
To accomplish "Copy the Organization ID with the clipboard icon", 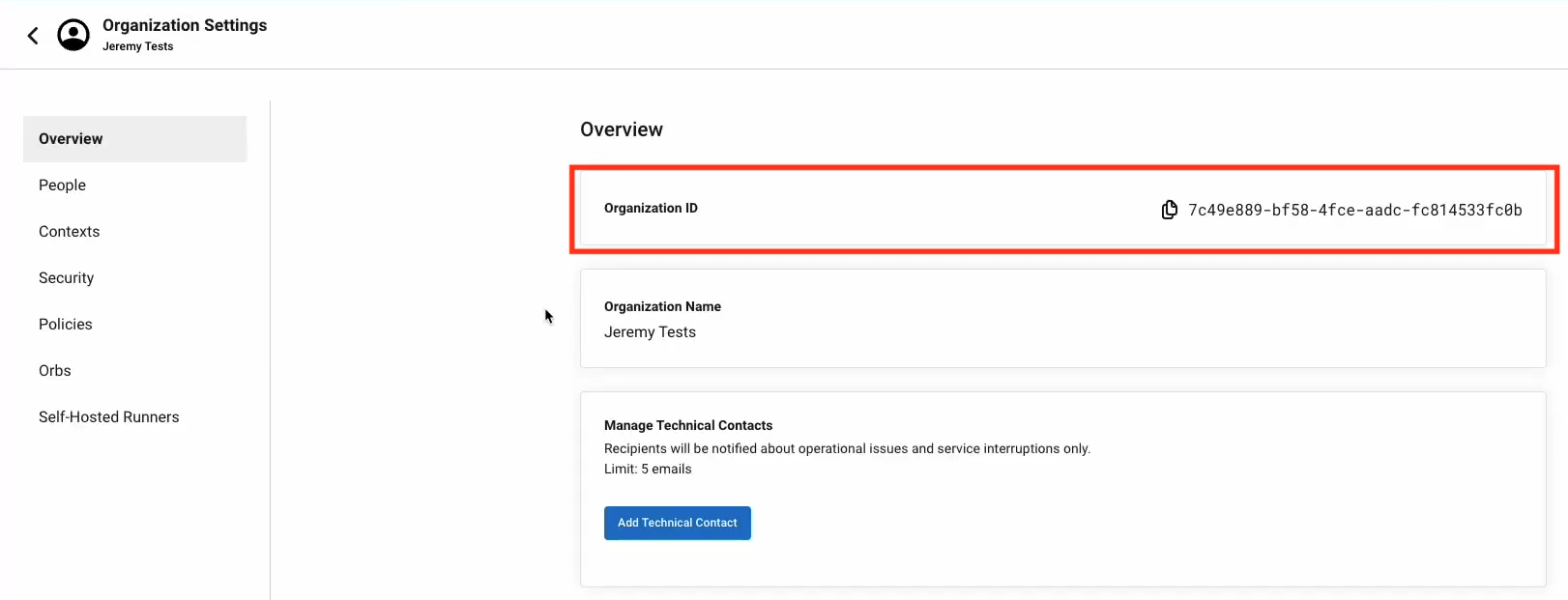I will [x=1169, y=210].
